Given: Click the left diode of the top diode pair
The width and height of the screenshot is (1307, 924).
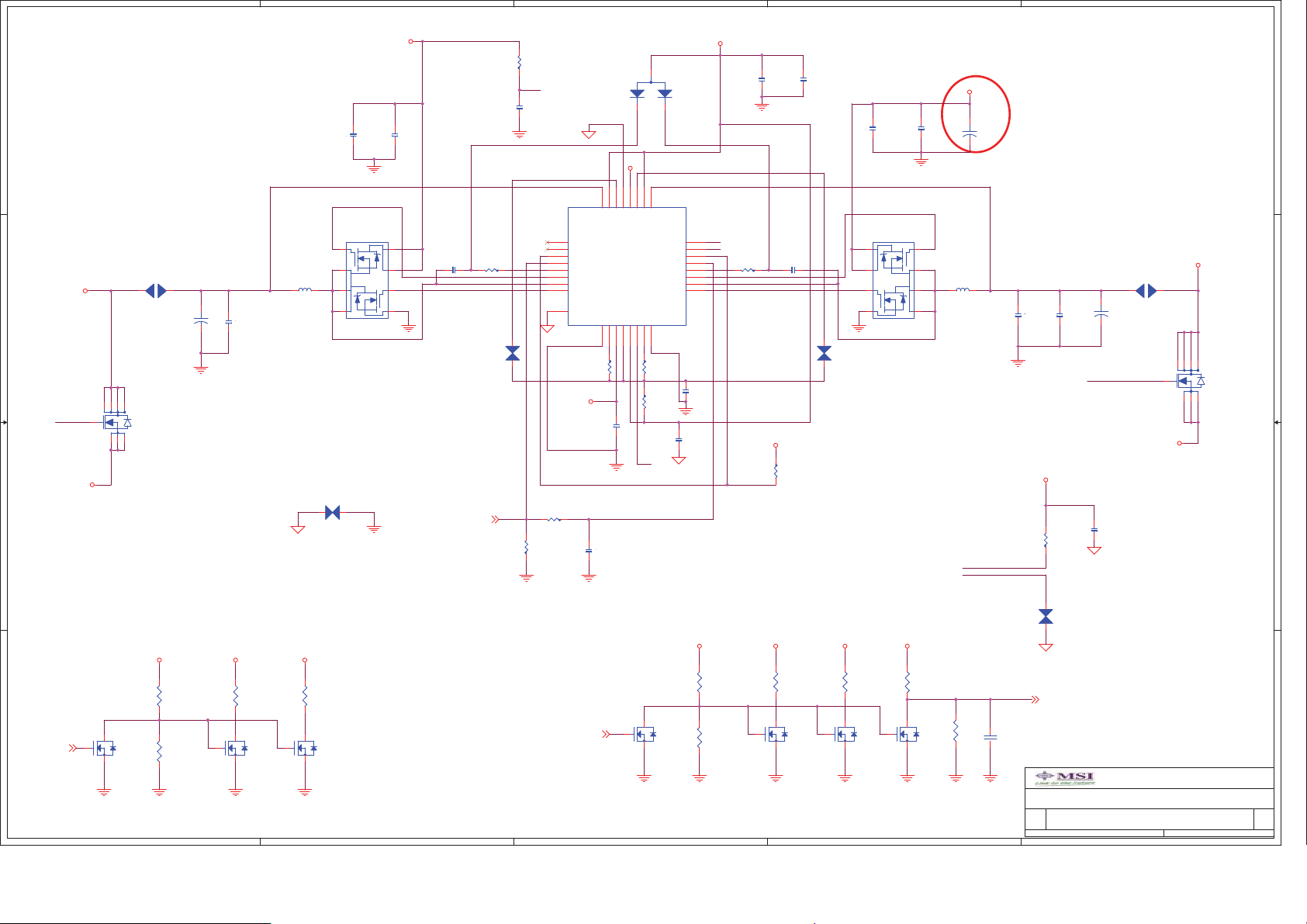Looking at the screenshot, I should [638, 93].
